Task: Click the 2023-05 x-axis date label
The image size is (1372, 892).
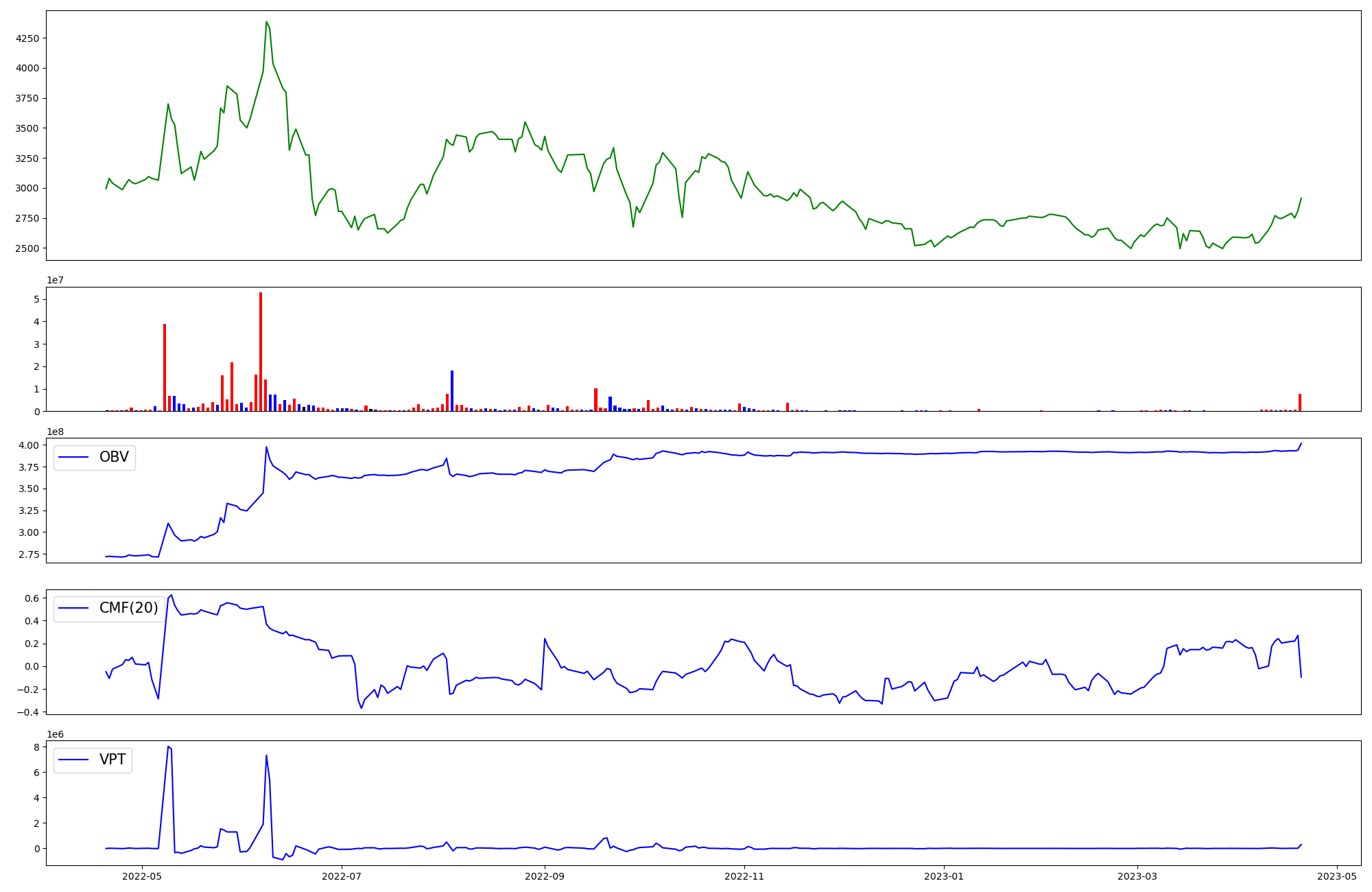Action: 1337,876
